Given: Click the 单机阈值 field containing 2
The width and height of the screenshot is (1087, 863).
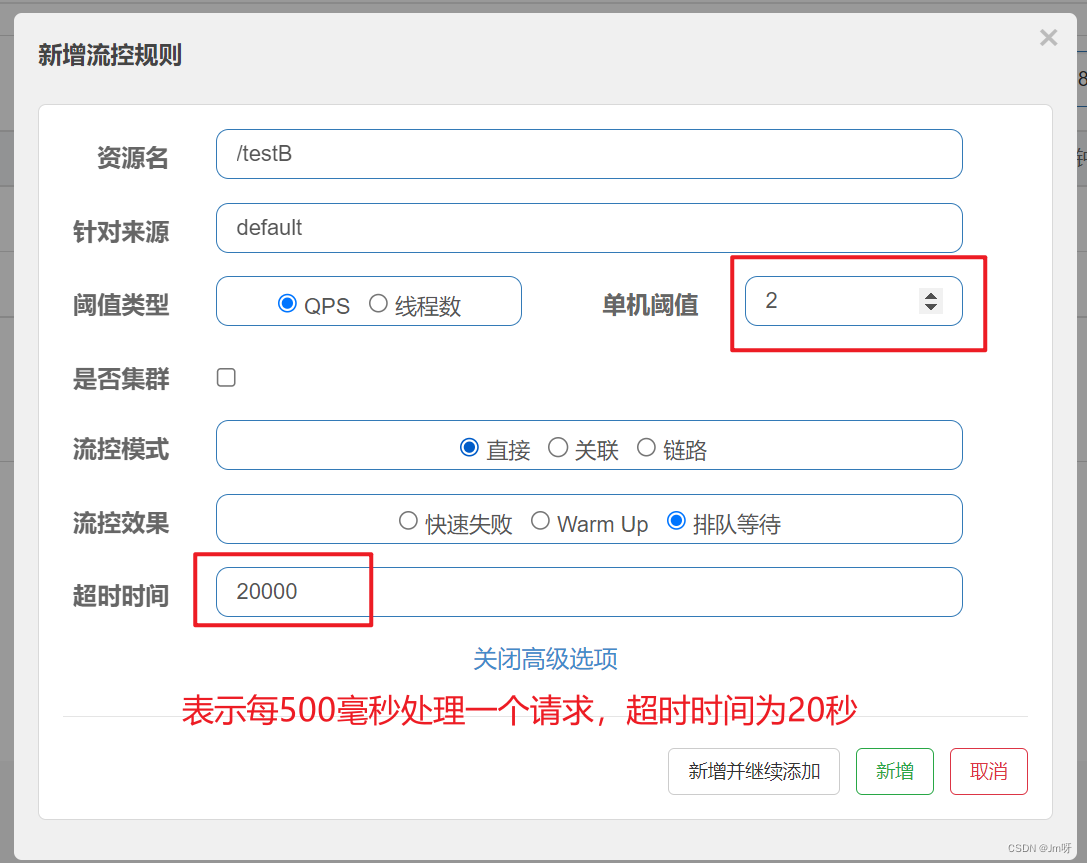Looking at the screenshot, I should pos(840,300).
